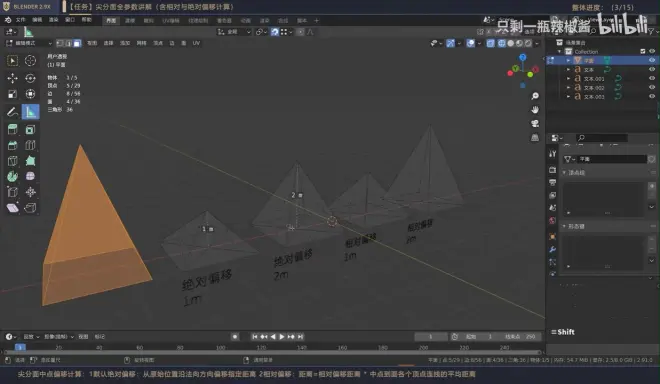Open the shading options dropdown arrow
Screen dimensions: 660x384
(x=537, y=43)
